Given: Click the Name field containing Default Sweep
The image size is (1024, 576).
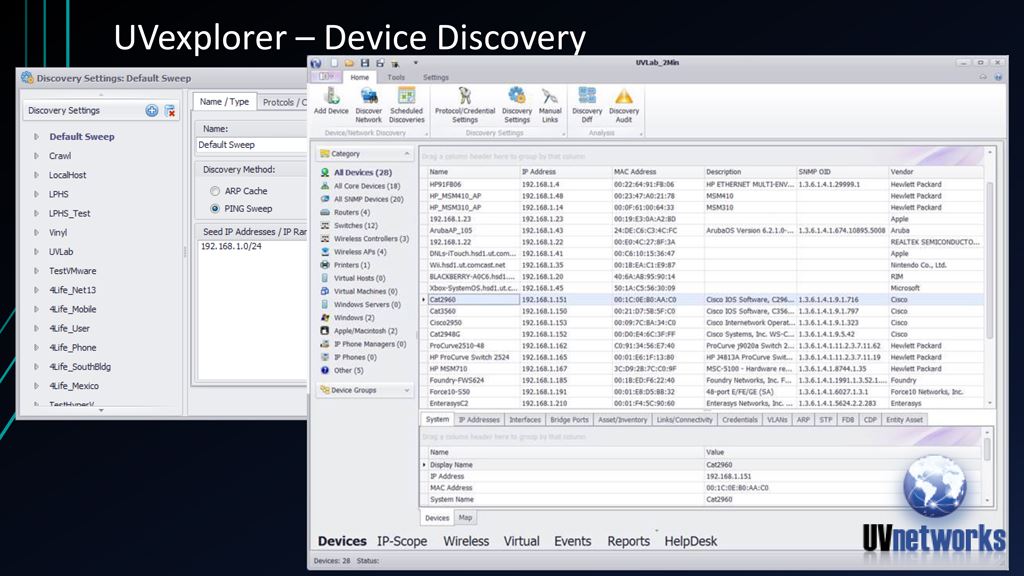Looking at the screenshot, I should [x=251, y=145].
